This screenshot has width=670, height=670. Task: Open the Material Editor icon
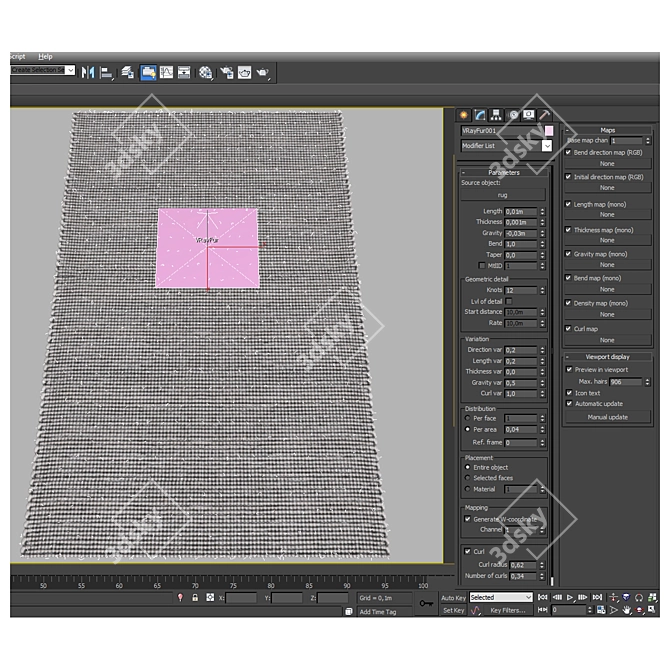pos(205,72)
